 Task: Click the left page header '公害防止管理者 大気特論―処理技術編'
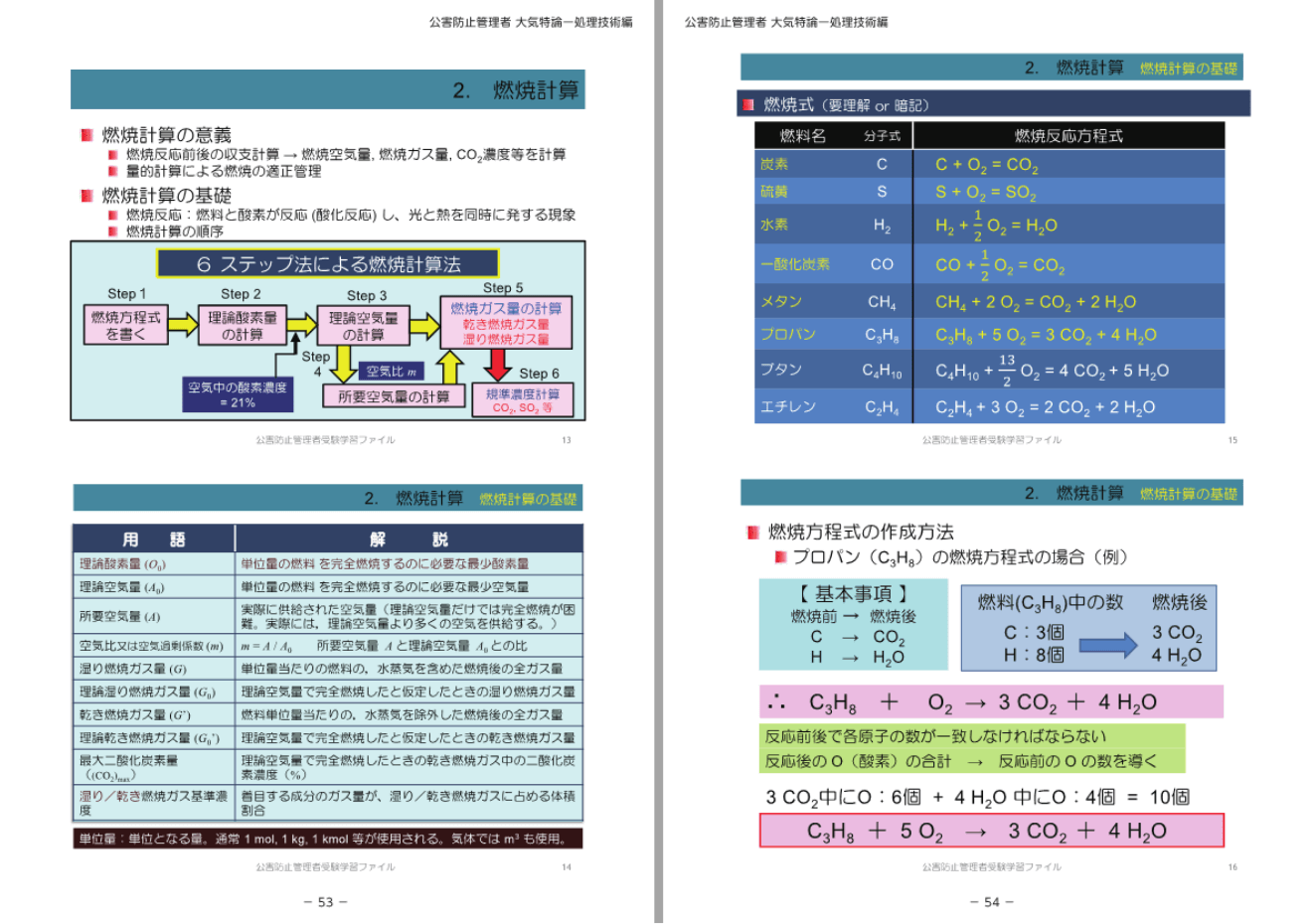pos(531,22)
